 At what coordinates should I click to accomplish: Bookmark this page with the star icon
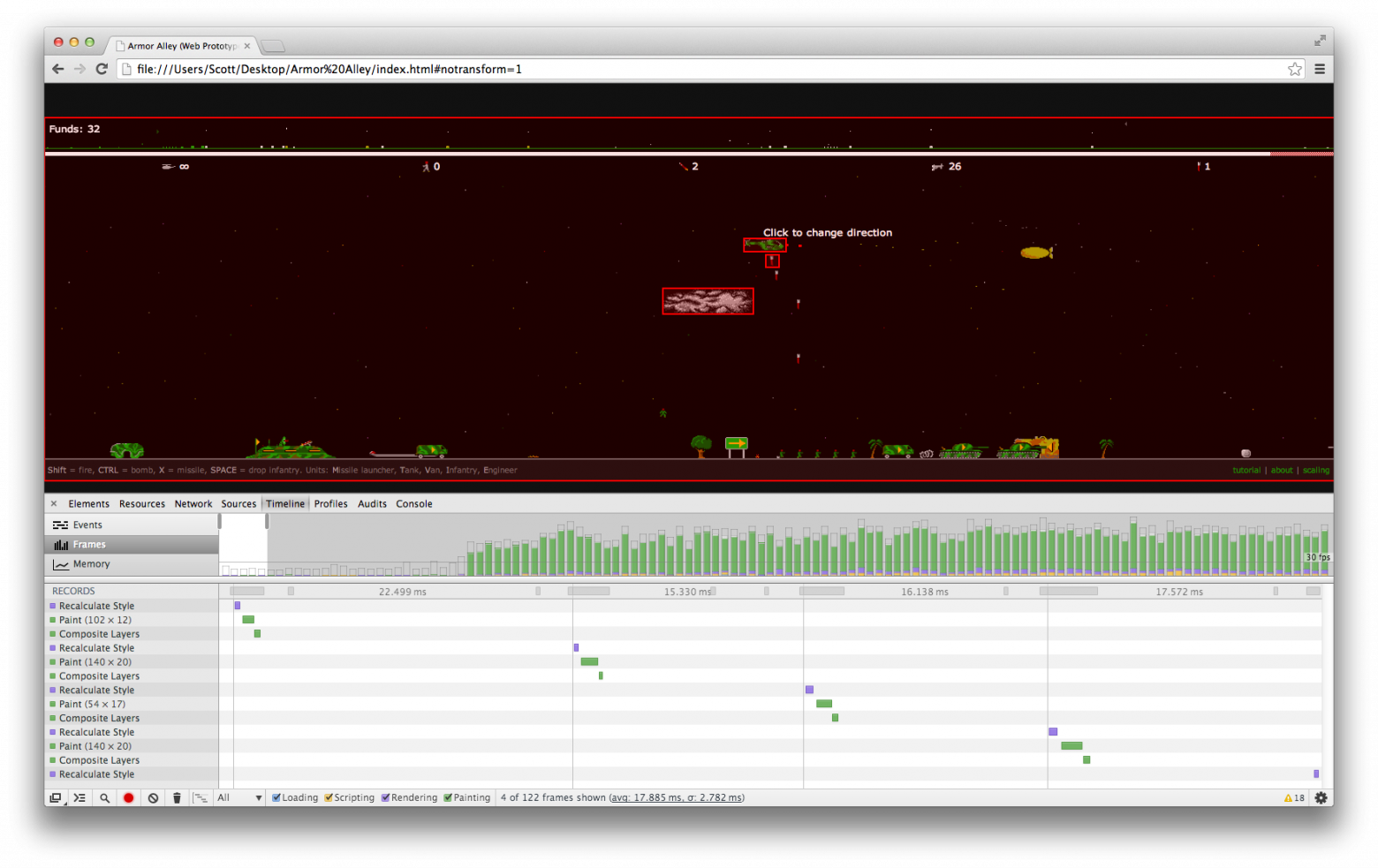click(x=1295, y=69)
